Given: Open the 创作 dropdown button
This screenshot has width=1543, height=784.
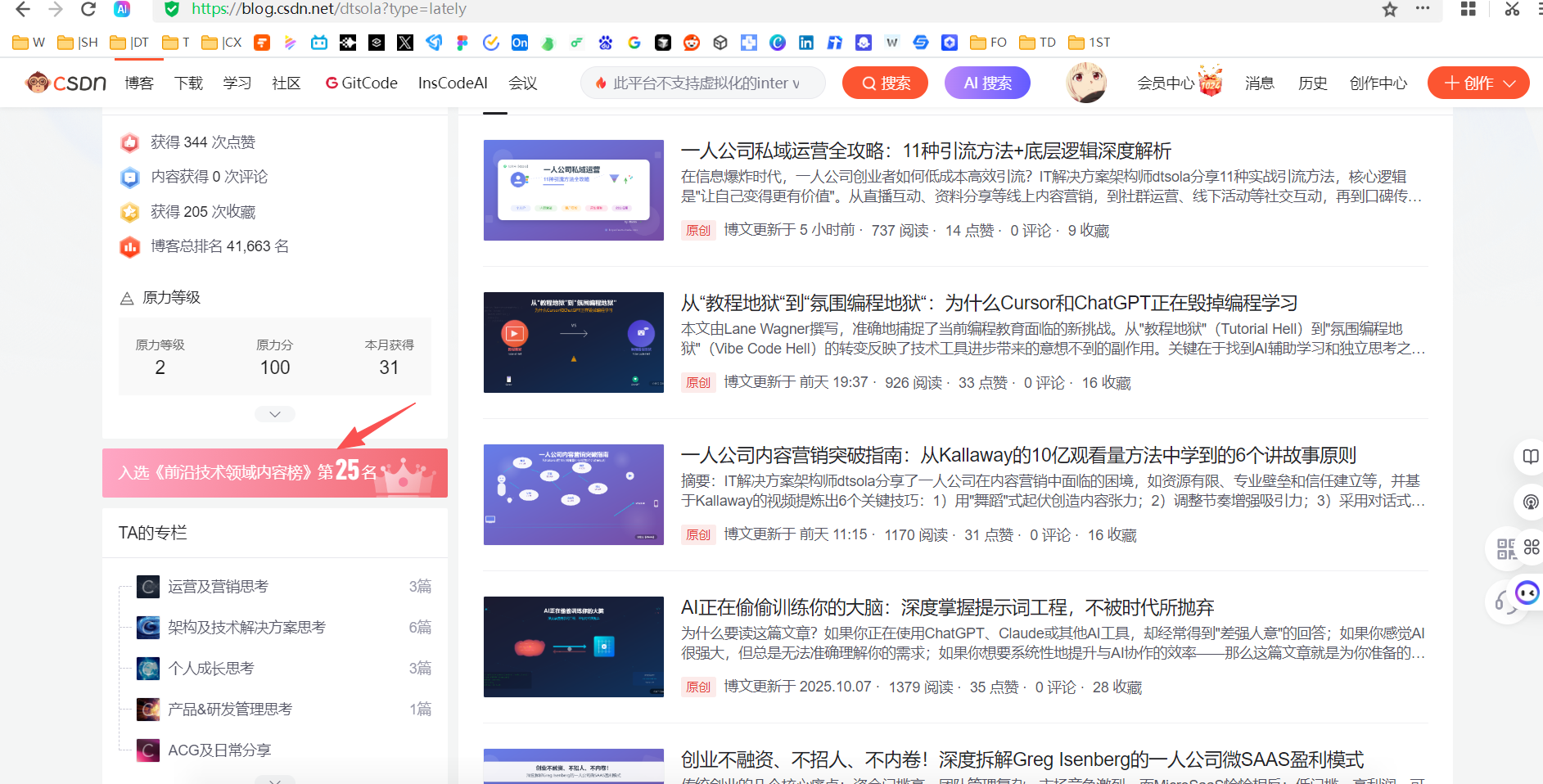Looking at the screenshot, I should coord(1478,83).
